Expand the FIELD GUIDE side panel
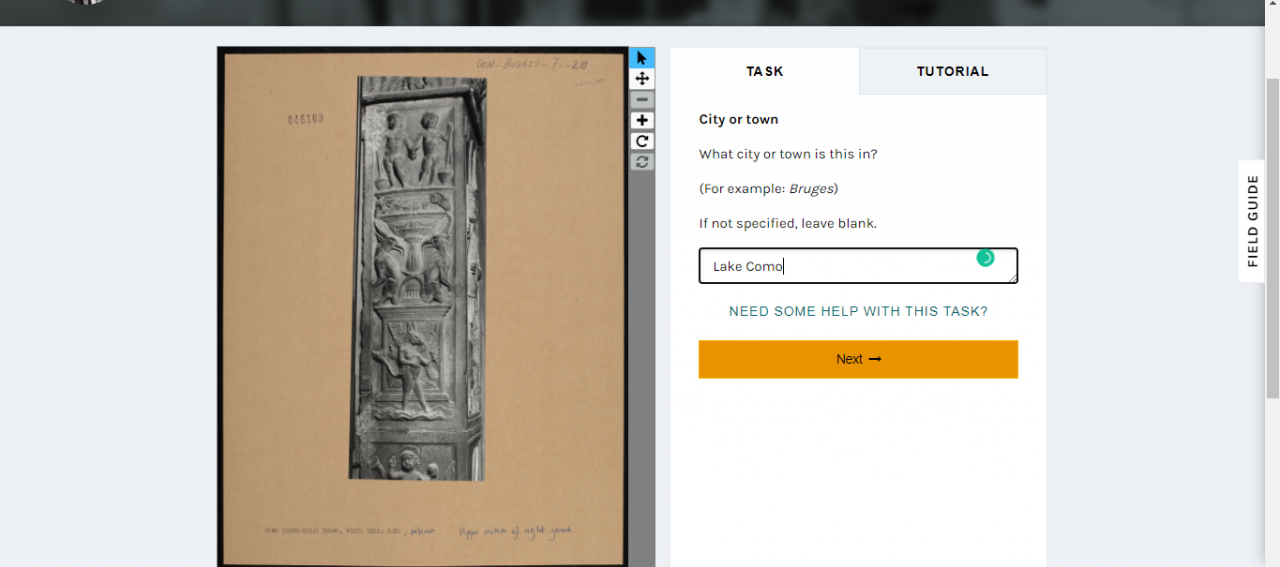The width and height of the screenshot is (1280, 567). [1252, 221]
